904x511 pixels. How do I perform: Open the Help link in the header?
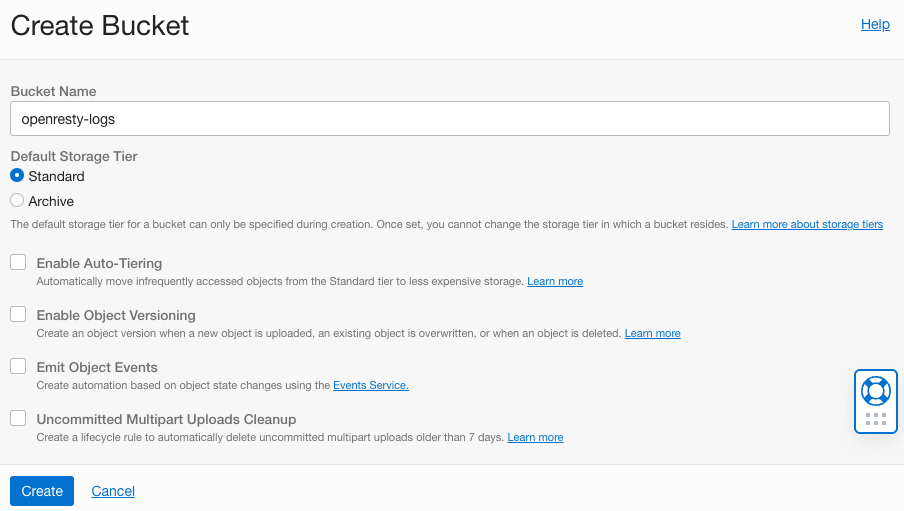point(875,24)
